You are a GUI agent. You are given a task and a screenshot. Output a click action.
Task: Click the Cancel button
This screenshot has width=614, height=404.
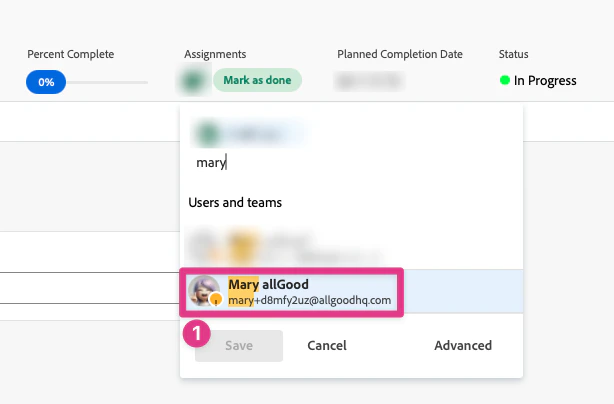(x=327, y=346)
